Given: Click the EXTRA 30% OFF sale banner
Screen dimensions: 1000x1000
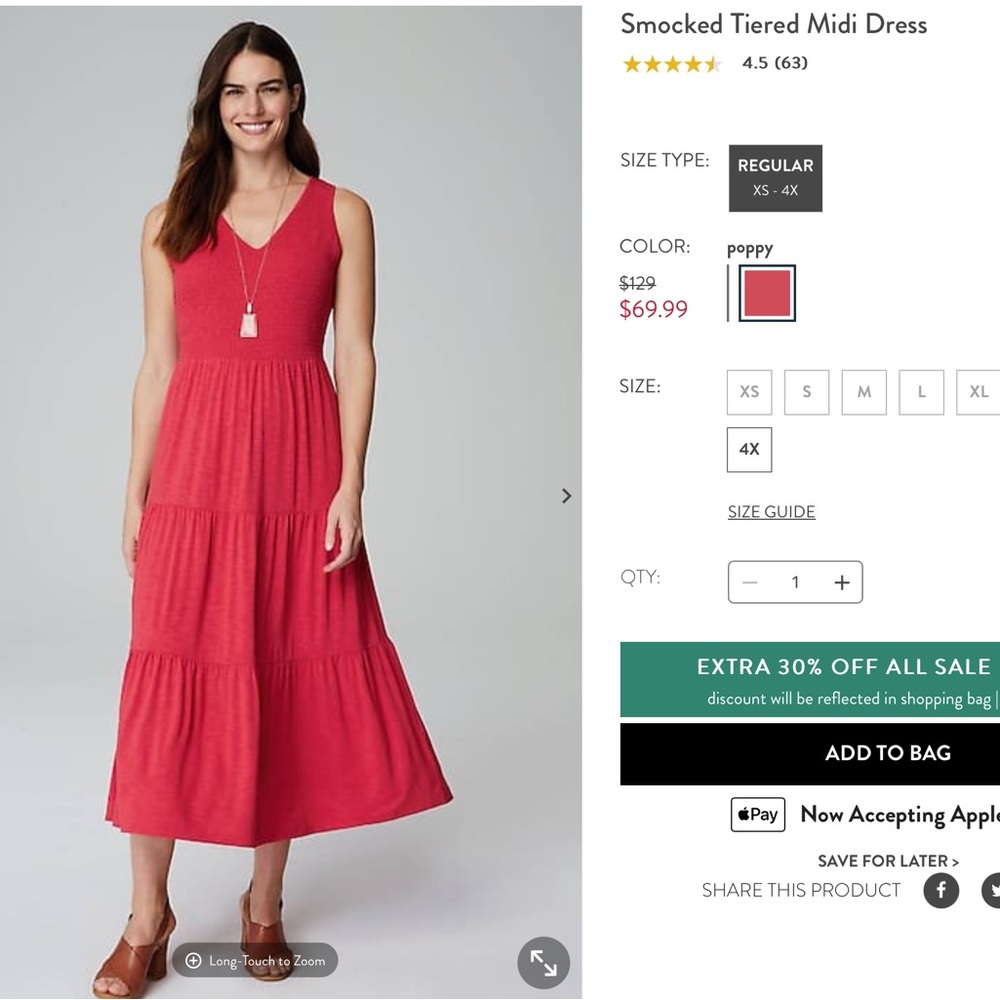Looking at the screenshot, I should 843,679.
